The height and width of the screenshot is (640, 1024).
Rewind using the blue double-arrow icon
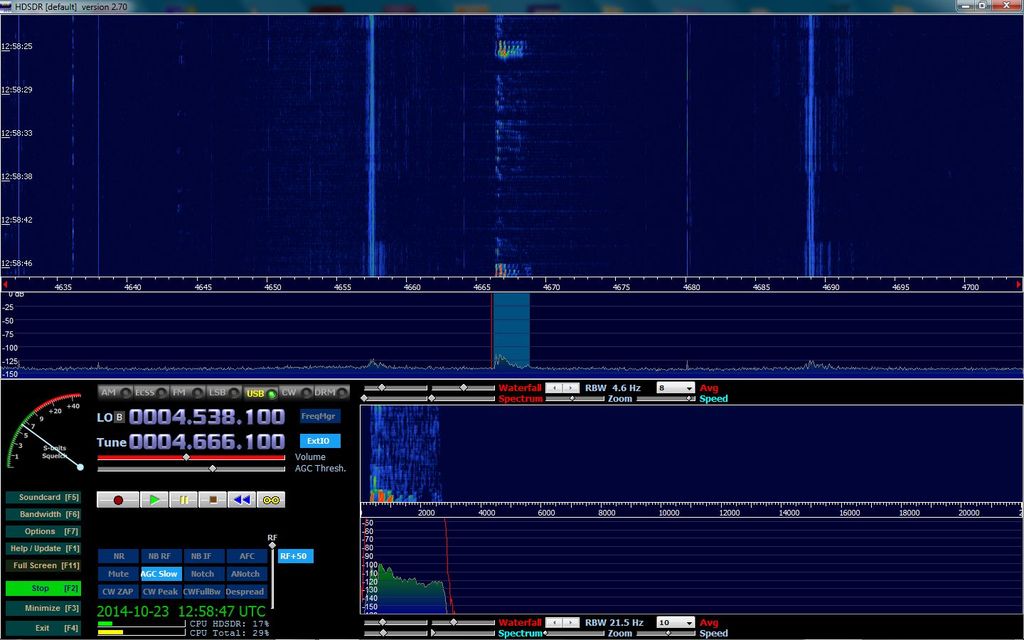pyautogui.click(x=241, y=499)
